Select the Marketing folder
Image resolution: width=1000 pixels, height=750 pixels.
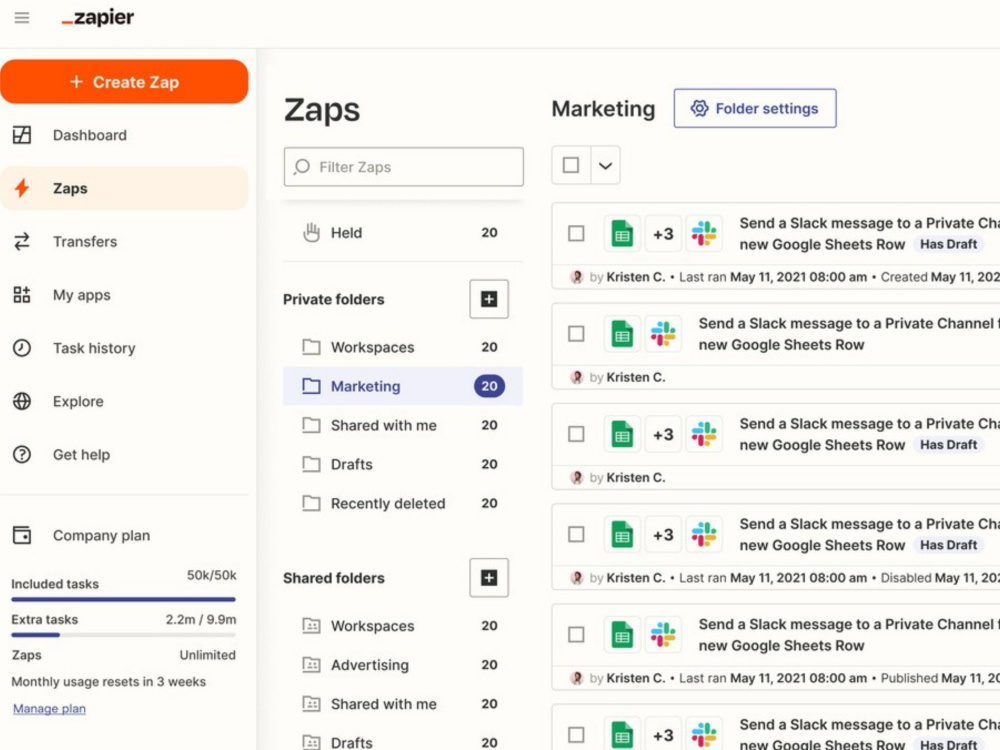(402, 386)
